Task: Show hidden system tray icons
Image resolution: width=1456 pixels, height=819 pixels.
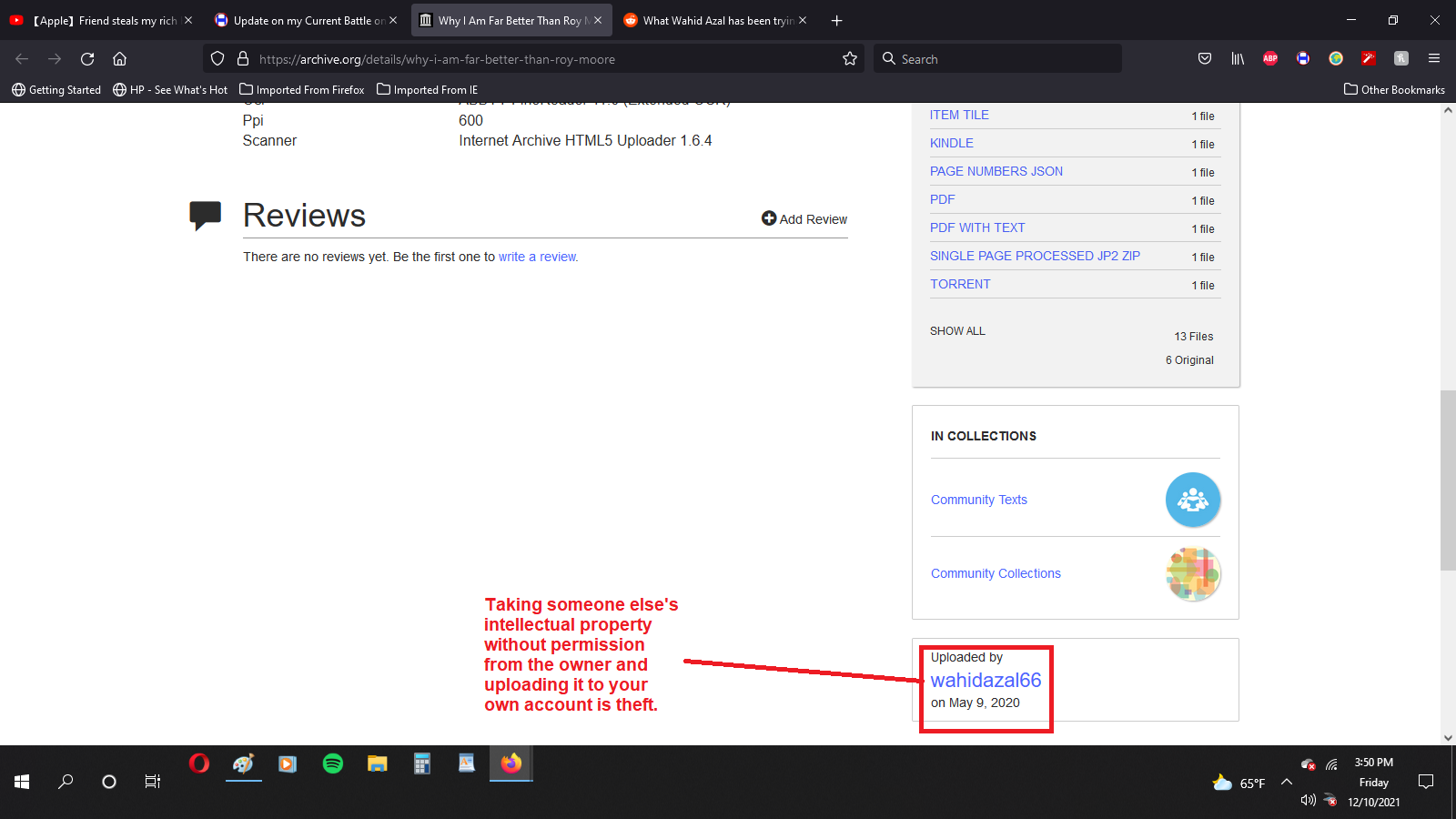Action: click(1287, 782)
